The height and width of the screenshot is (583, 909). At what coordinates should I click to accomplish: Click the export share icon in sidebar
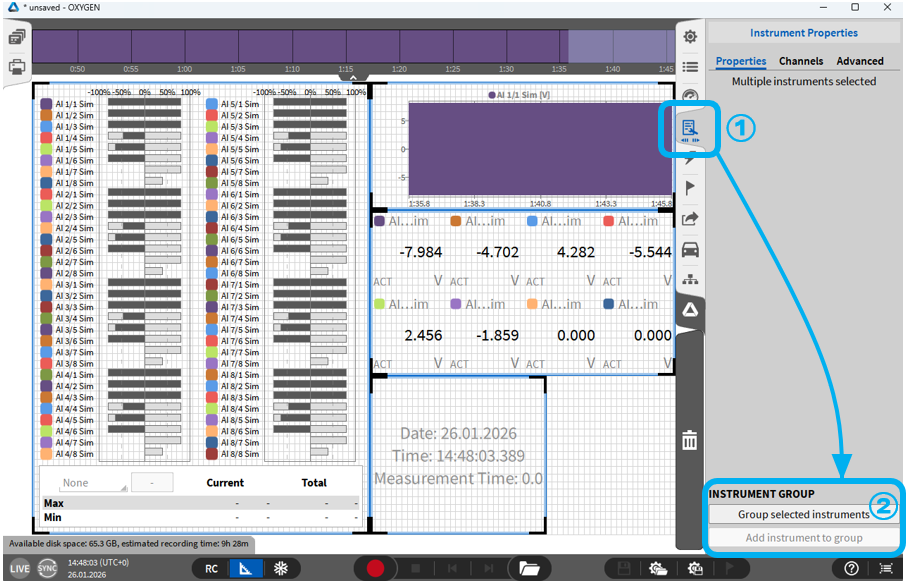(689, 218)
